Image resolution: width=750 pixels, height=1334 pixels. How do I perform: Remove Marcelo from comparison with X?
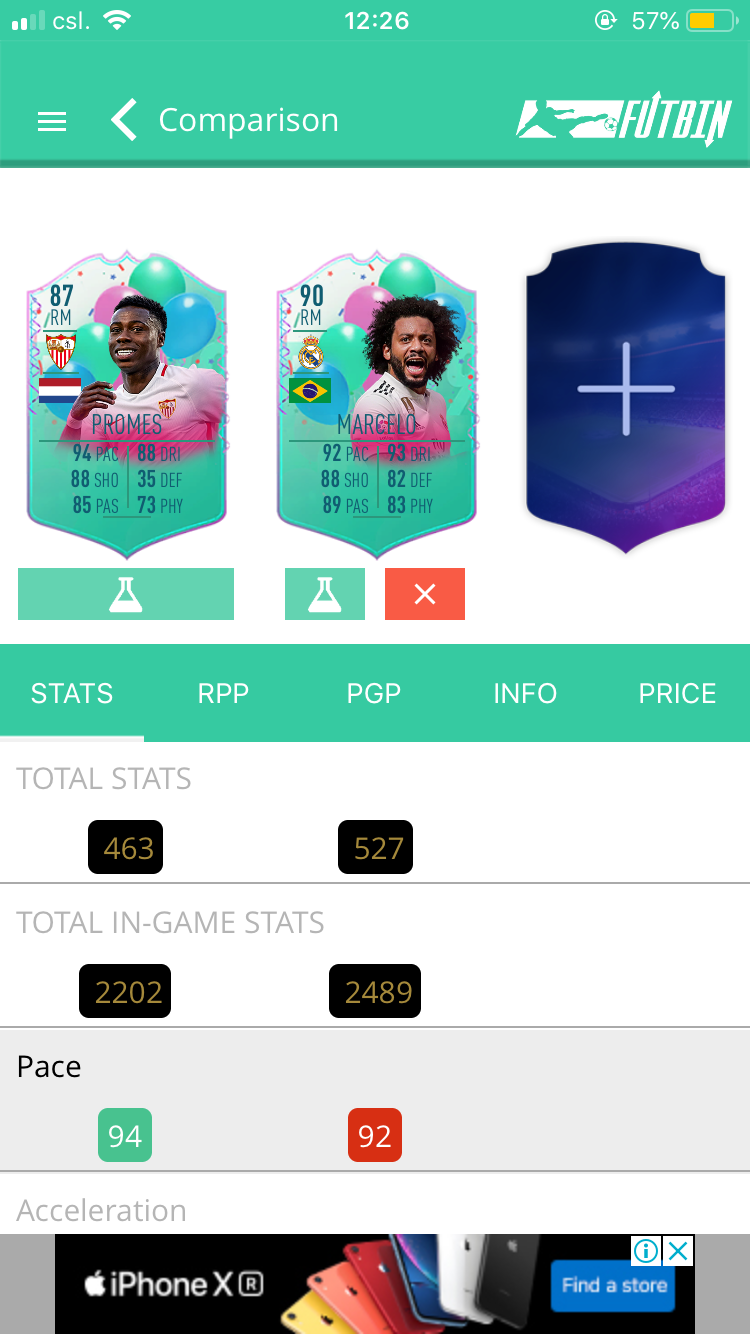(x=425, y=594)
